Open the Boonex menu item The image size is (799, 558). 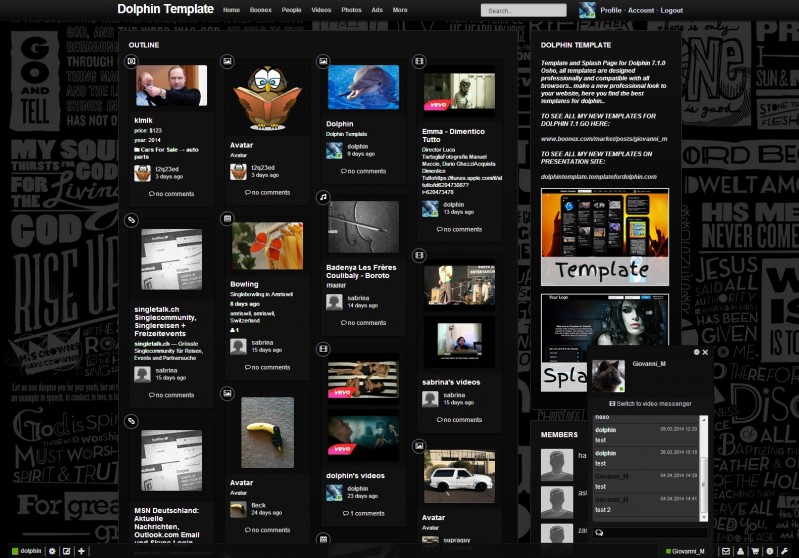[x=260, y=10]
